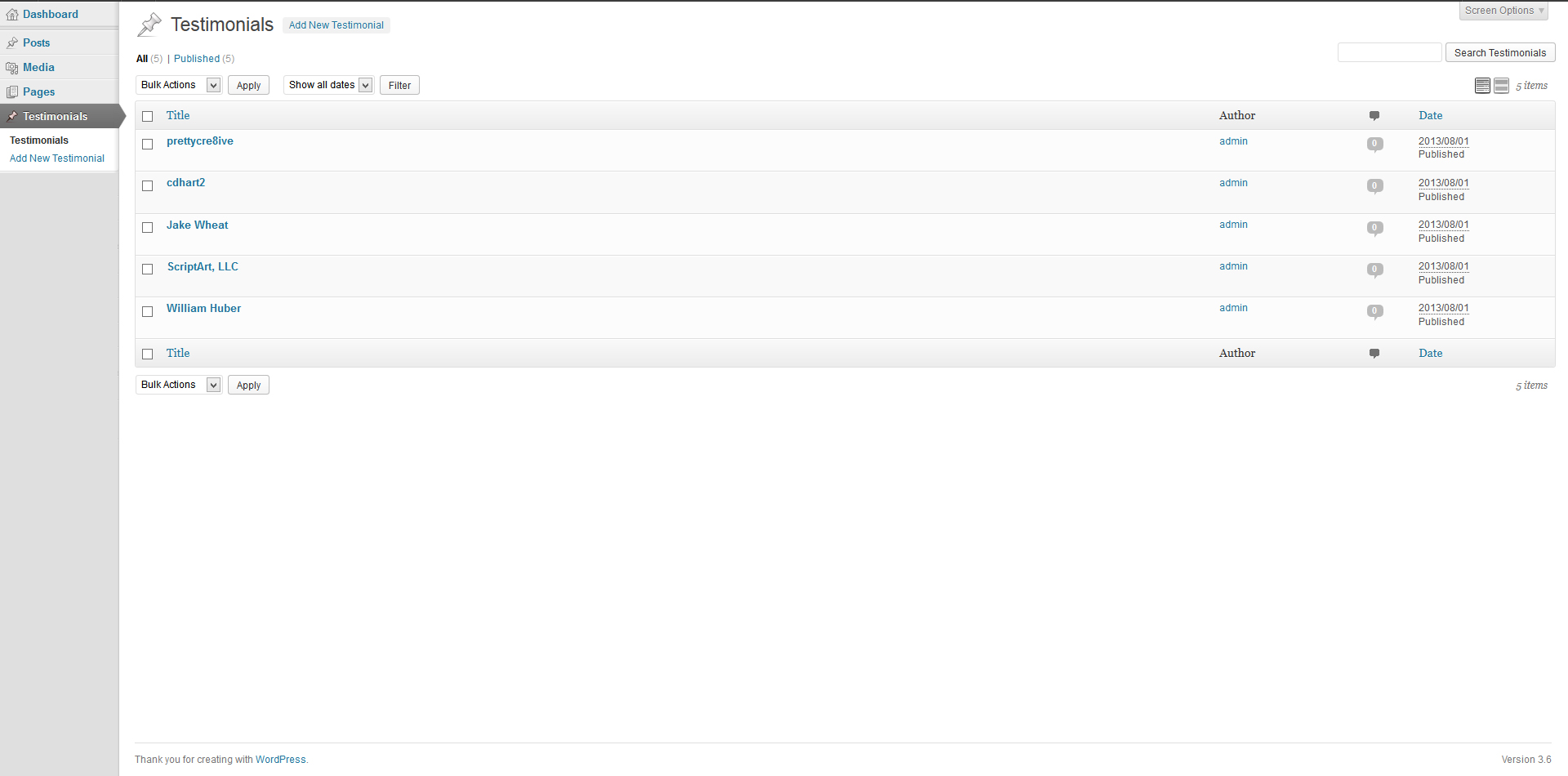Click comment bubble icon in table header
Image resolution: width=1568 pixels, height=776 pixels.
pyautogui.click(x=1374, y=116)
